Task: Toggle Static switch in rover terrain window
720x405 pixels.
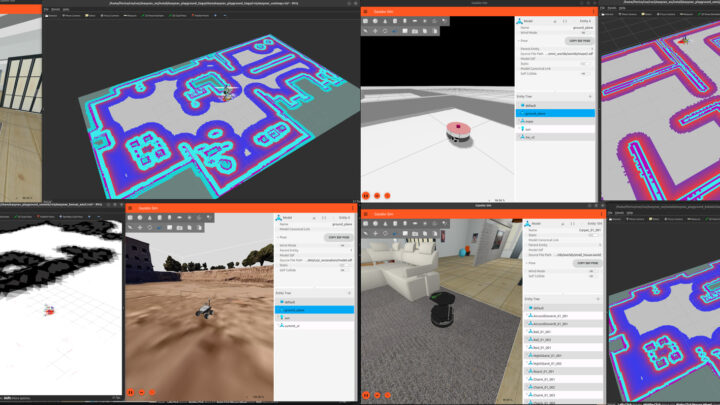Action: [343, 265]
